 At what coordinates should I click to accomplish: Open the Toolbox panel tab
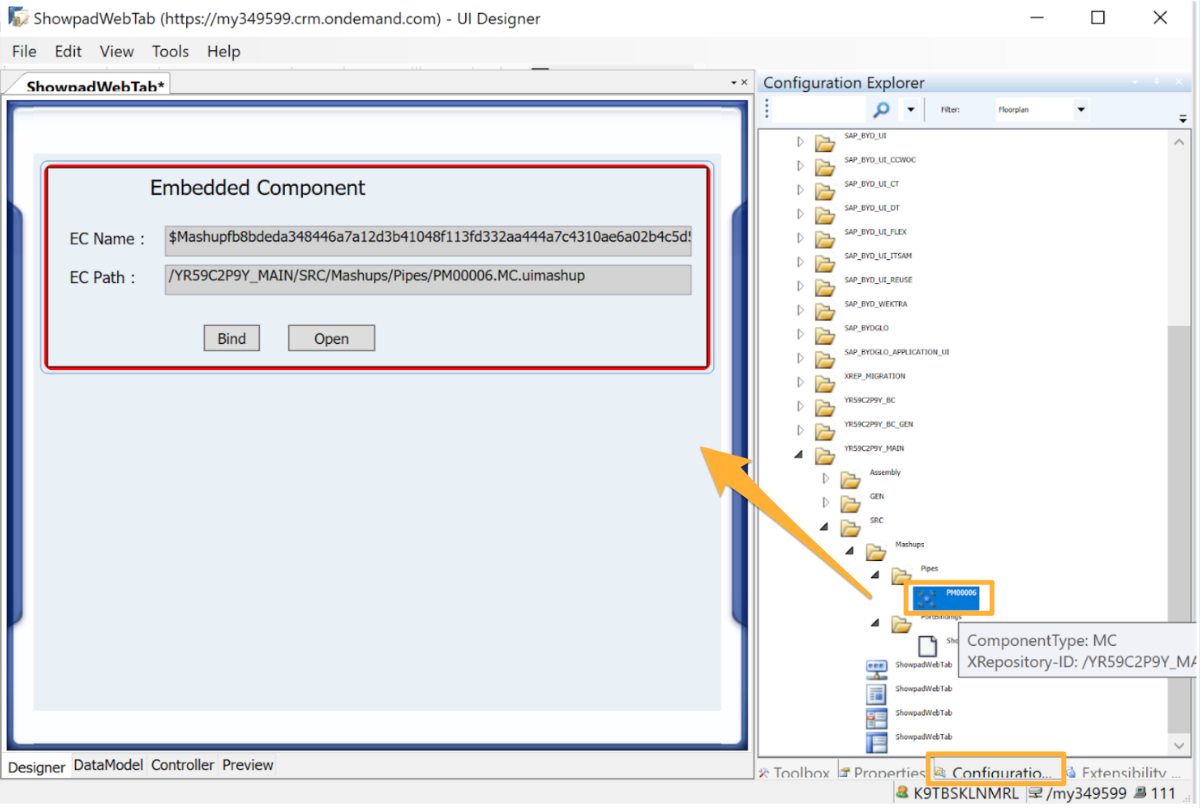click(795, 773)
